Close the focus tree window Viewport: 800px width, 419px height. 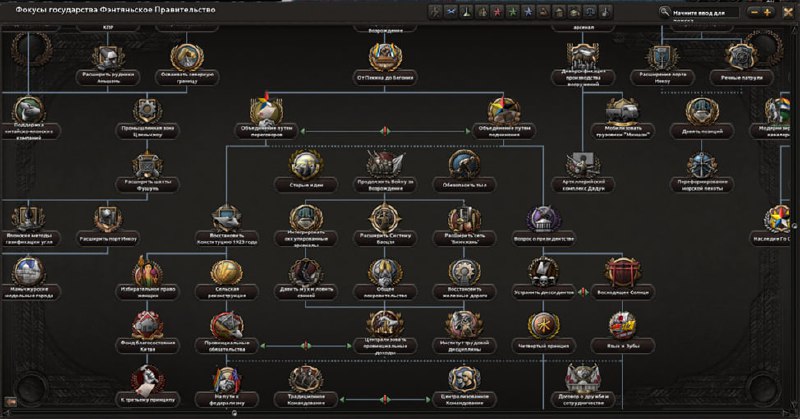(x=788, y=12)
